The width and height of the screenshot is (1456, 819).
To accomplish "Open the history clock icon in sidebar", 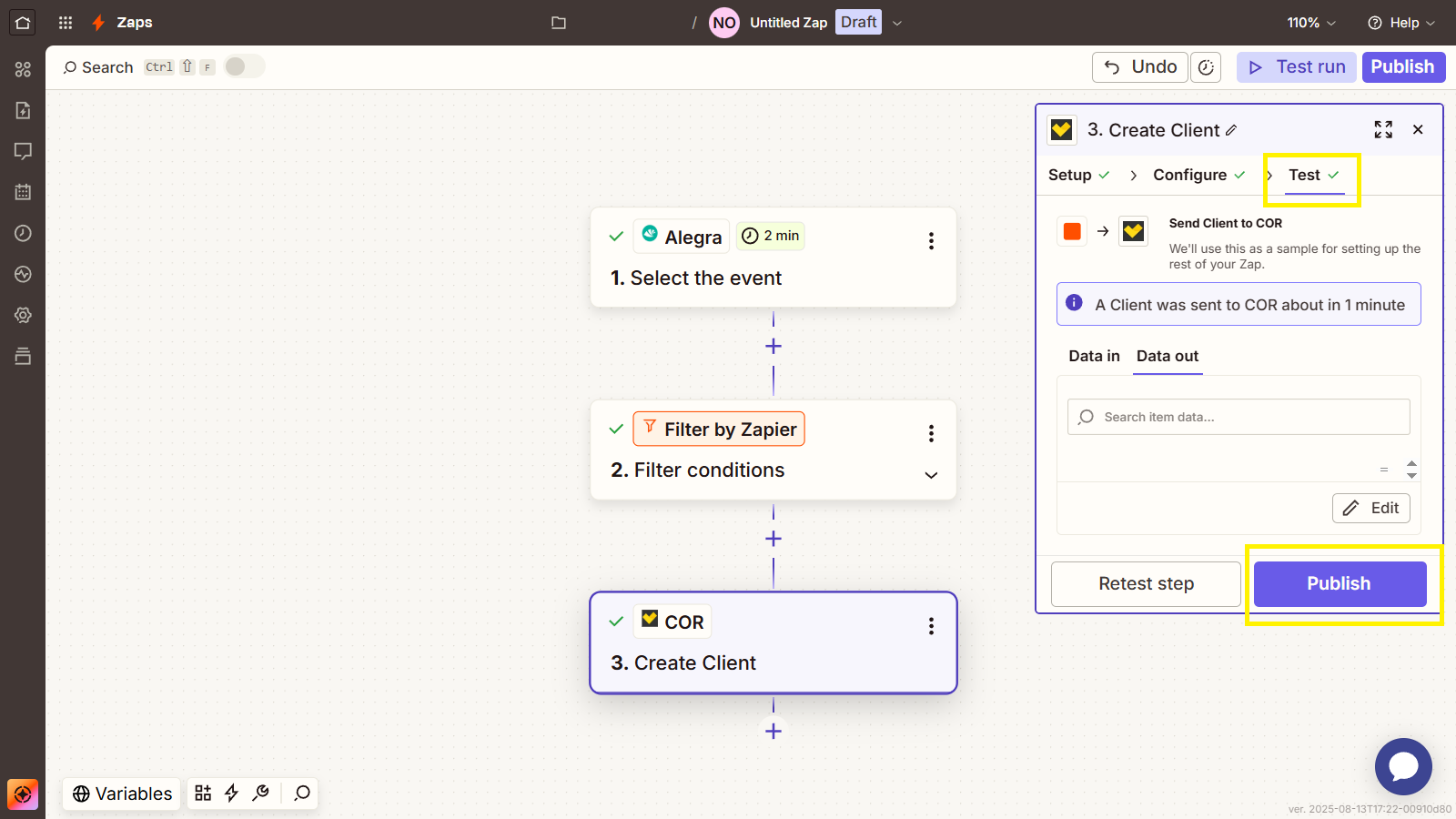I will point(23,233).
